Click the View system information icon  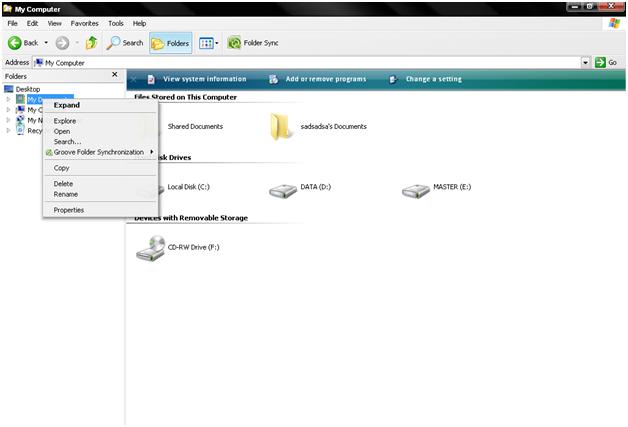click(151, 79)
